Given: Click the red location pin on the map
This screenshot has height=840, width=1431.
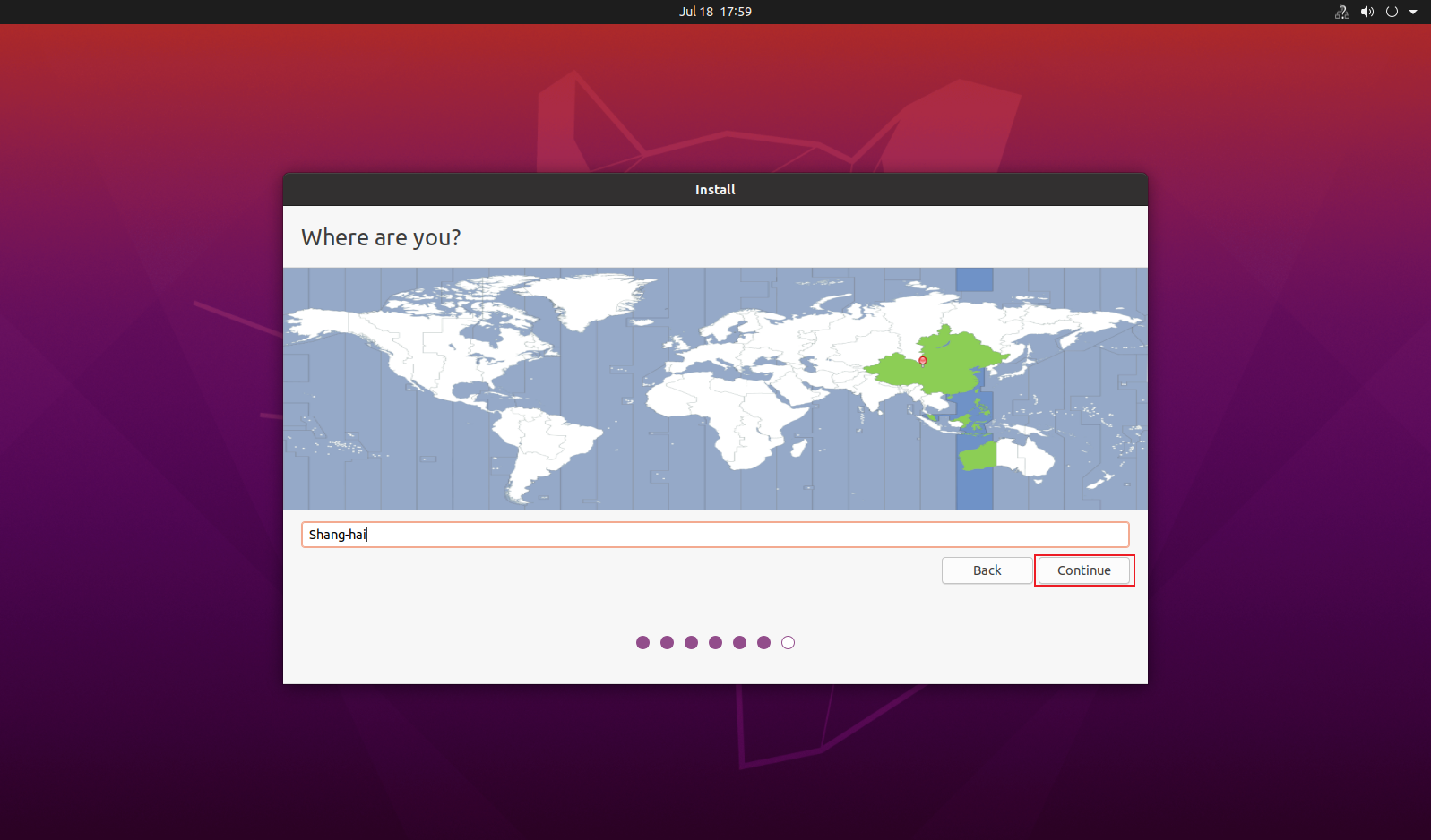Looking at the screenshot, I should tap(923, 360).
